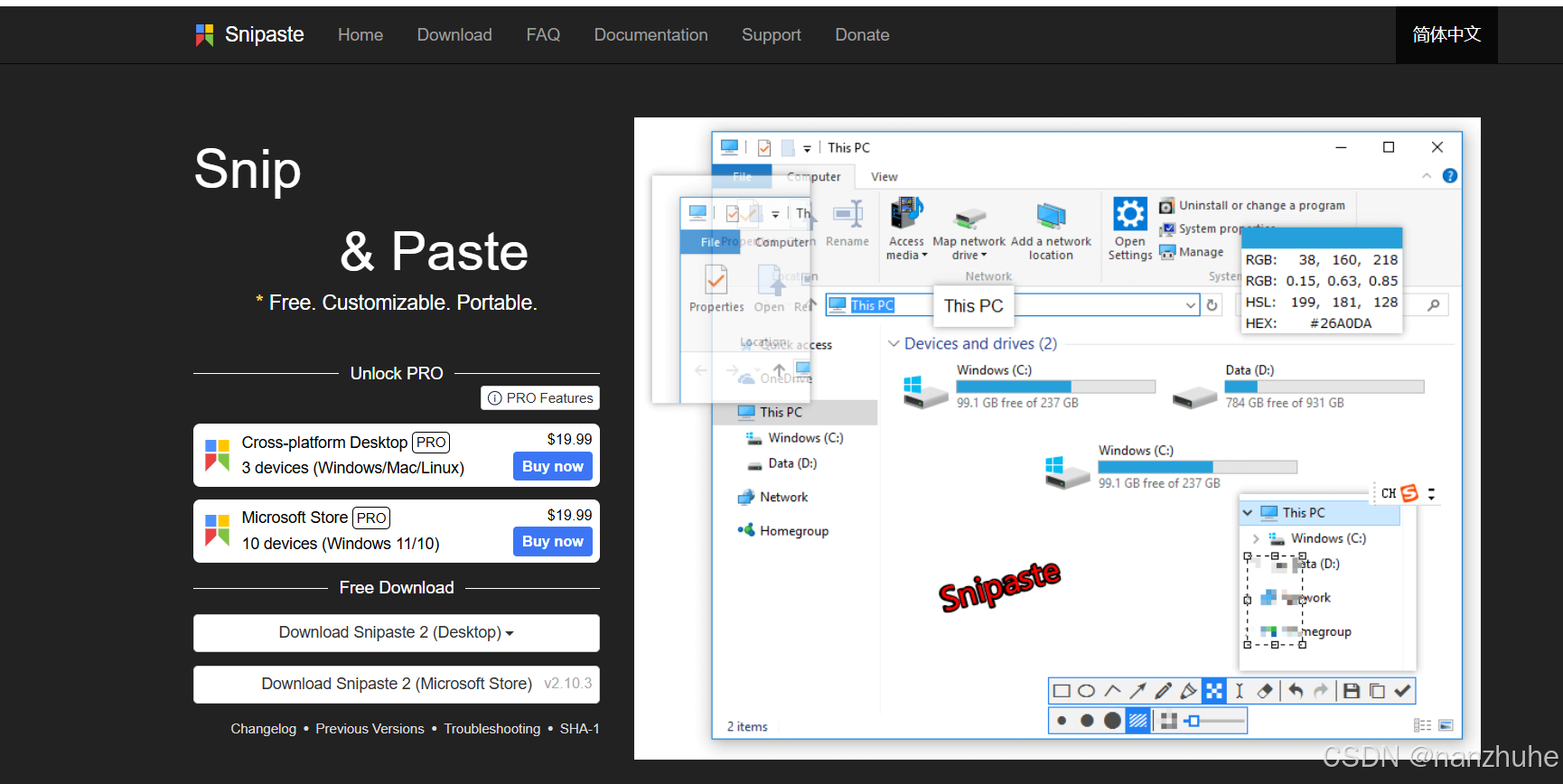Select the Marker pen highlighter tool
Image resolution: width=1563 pixels, height=784 pixels.
point(1188,691)
